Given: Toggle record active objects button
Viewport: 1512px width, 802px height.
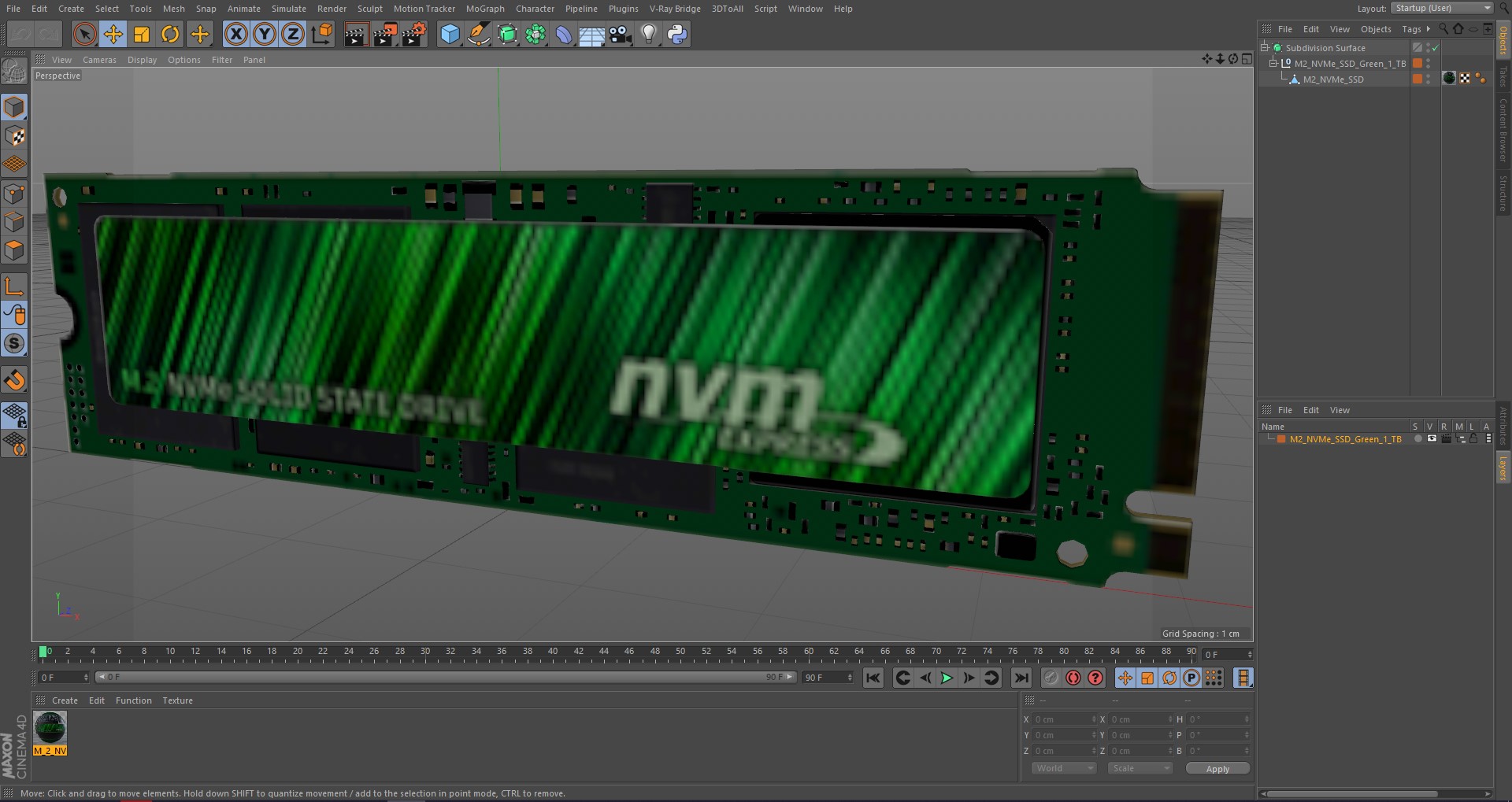Looking at the screenshot, I should [1051, 678].
